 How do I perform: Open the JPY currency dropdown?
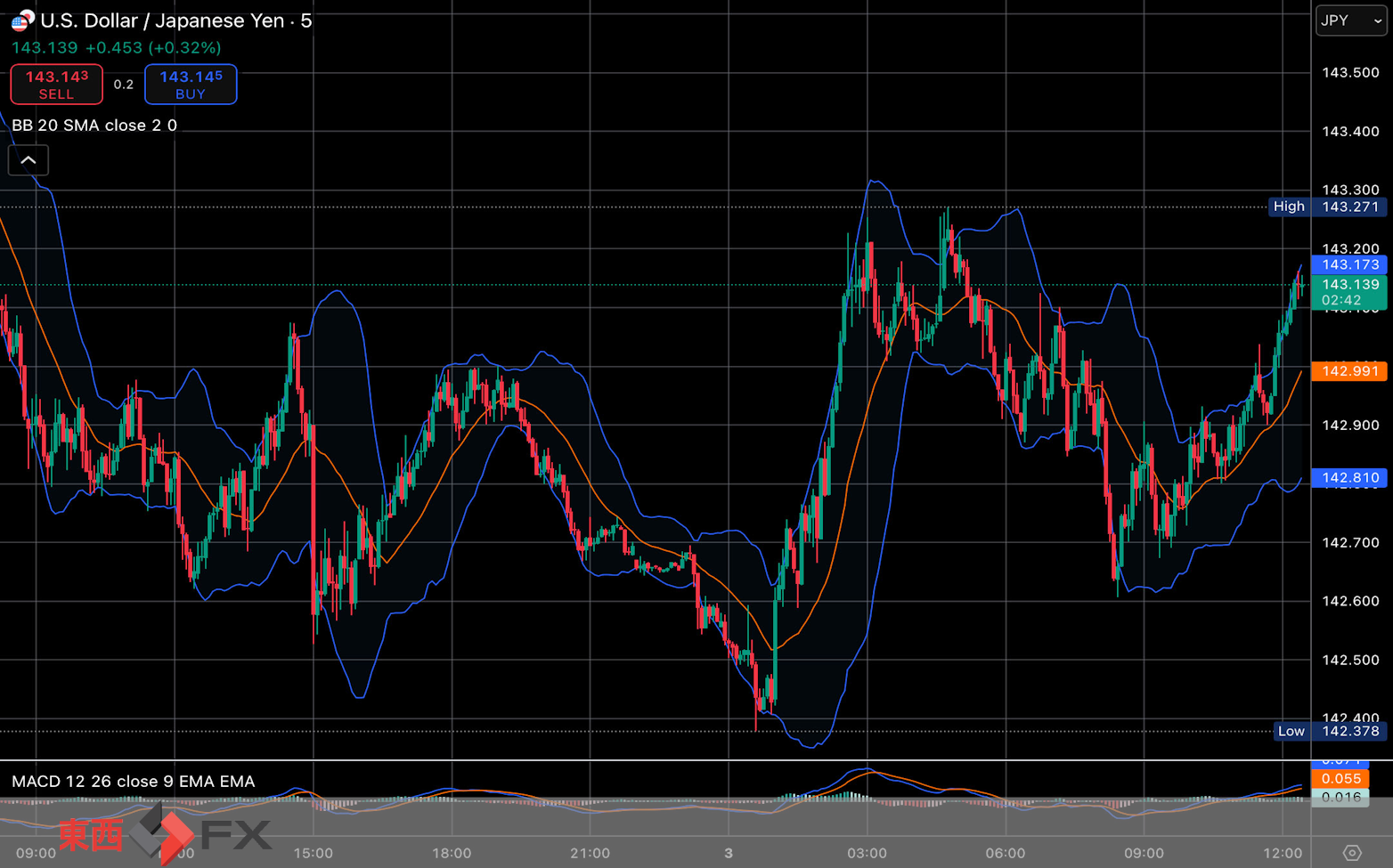point(1351,20)
